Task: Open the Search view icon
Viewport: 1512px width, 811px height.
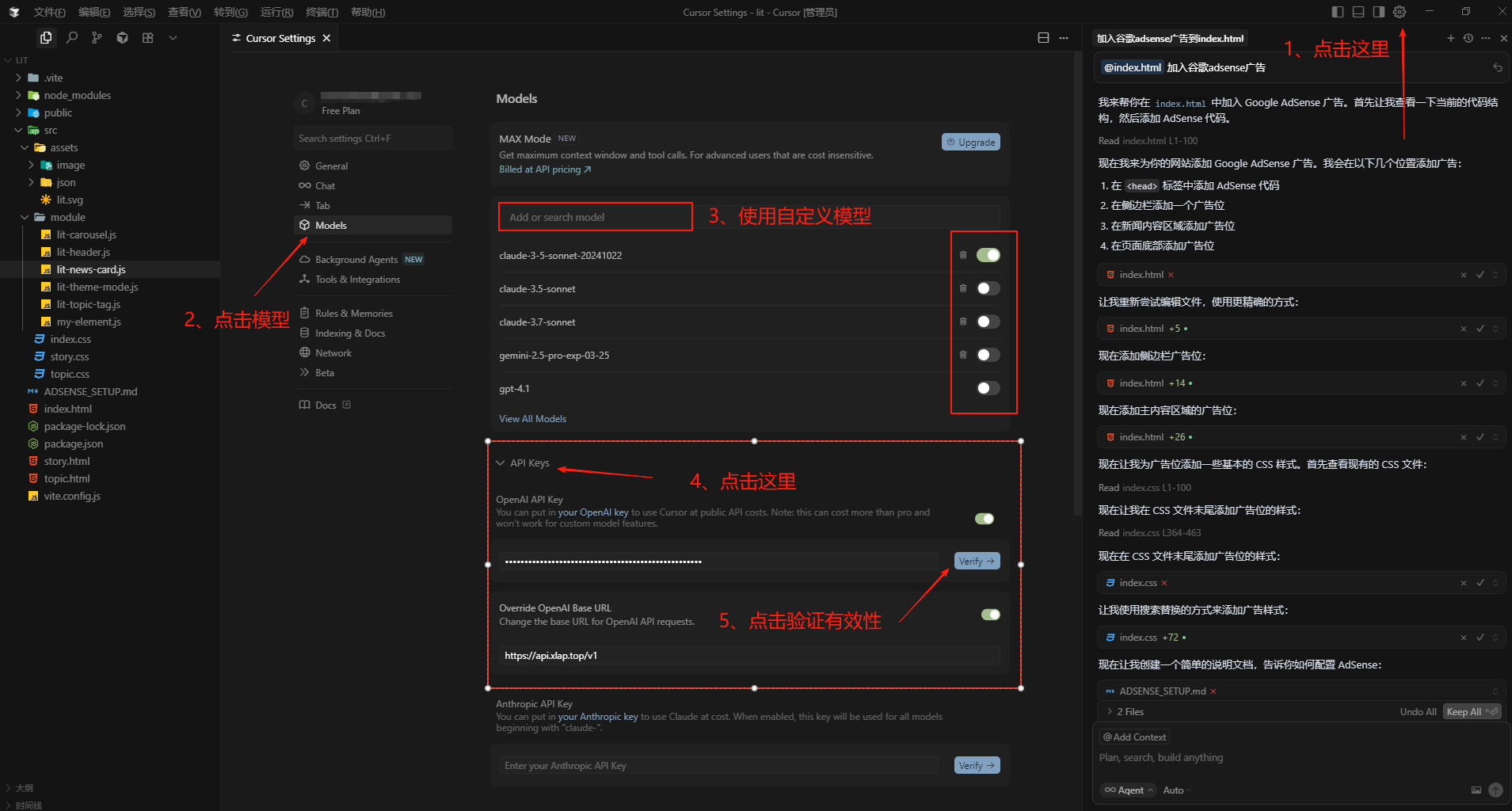Action: (72, 37)
